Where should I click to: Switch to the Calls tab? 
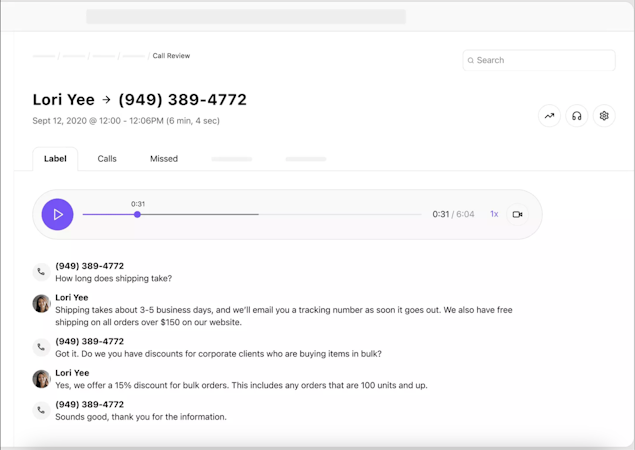[x=107, y=159]
